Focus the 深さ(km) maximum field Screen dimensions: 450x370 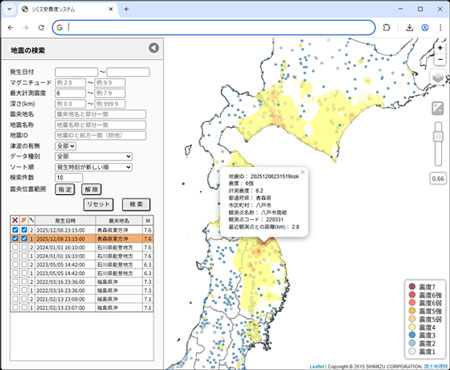(110, 104)
